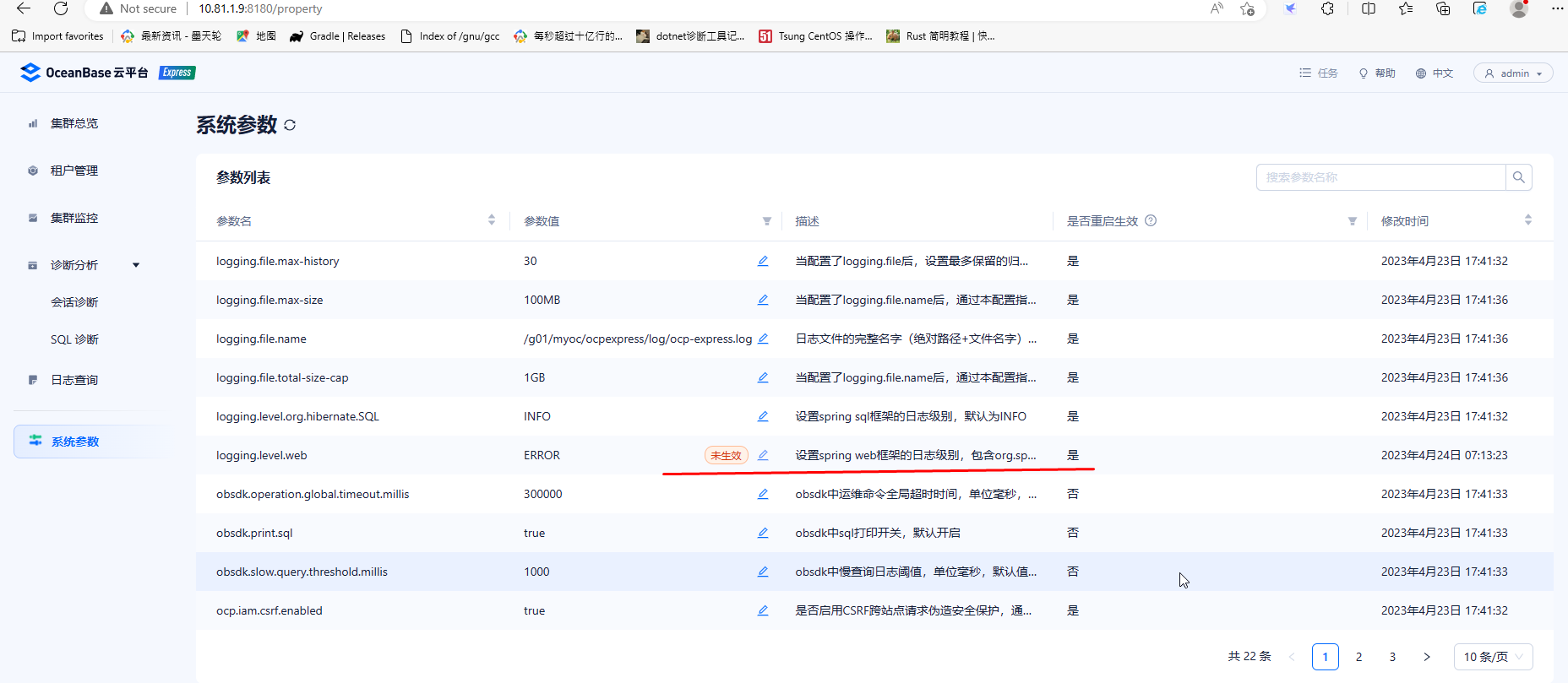
Task: Edit the logging.level.web value
Action: [763, 455]
